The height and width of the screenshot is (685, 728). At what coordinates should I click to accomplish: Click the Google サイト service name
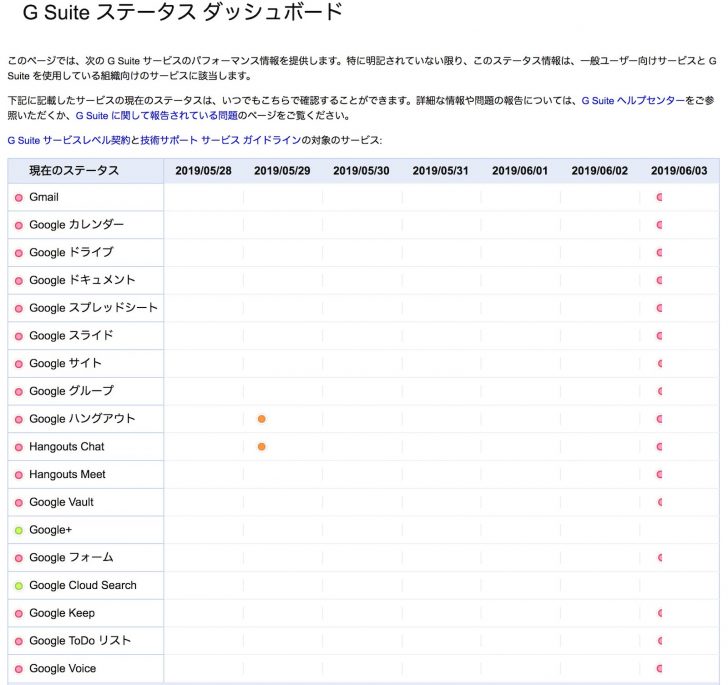[65, 364]
